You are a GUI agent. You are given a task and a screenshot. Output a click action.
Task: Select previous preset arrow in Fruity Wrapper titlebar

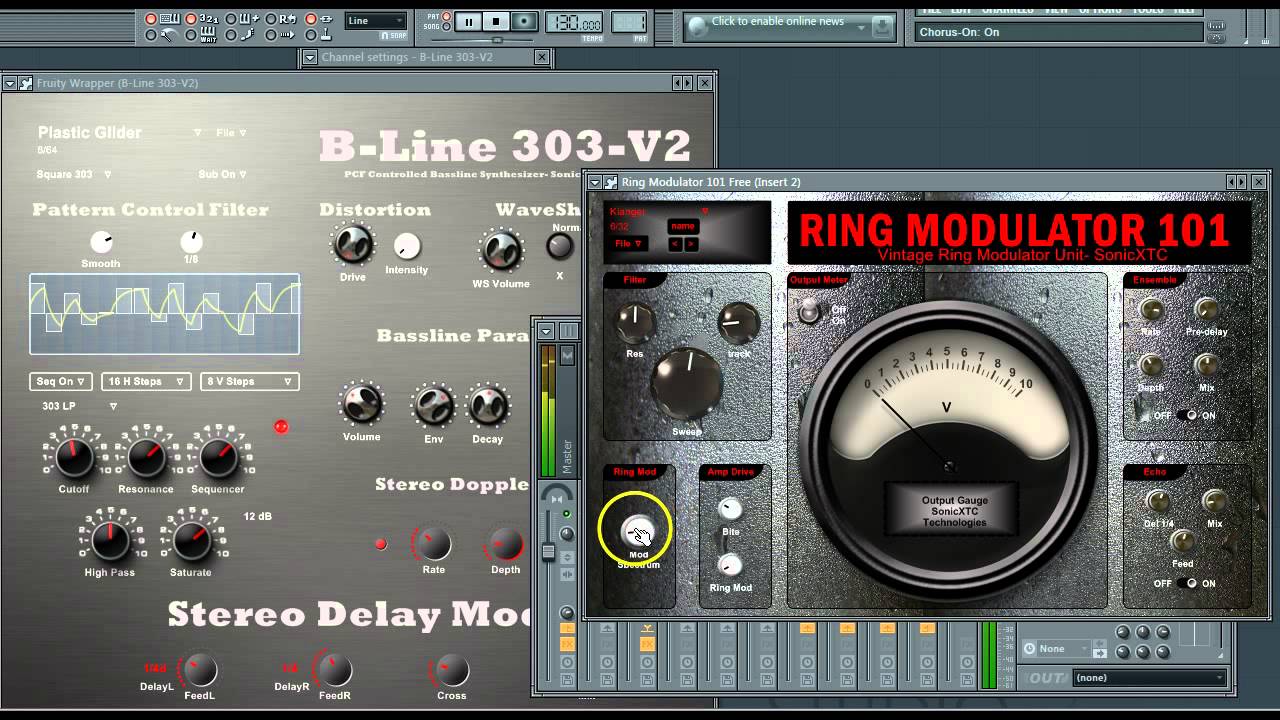click(x=678, y=83)
